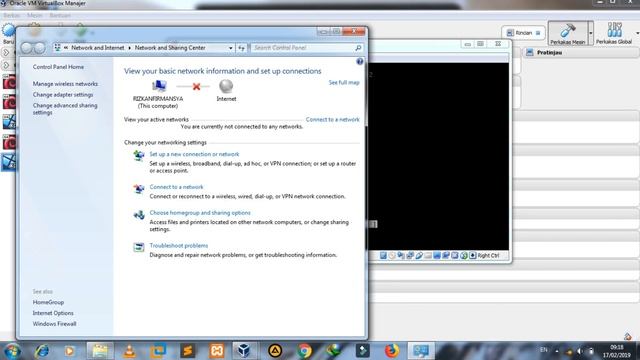Click the This computer RIZKANFIRMANSYA icon
The image size is (640, 360).
point(159,86)
